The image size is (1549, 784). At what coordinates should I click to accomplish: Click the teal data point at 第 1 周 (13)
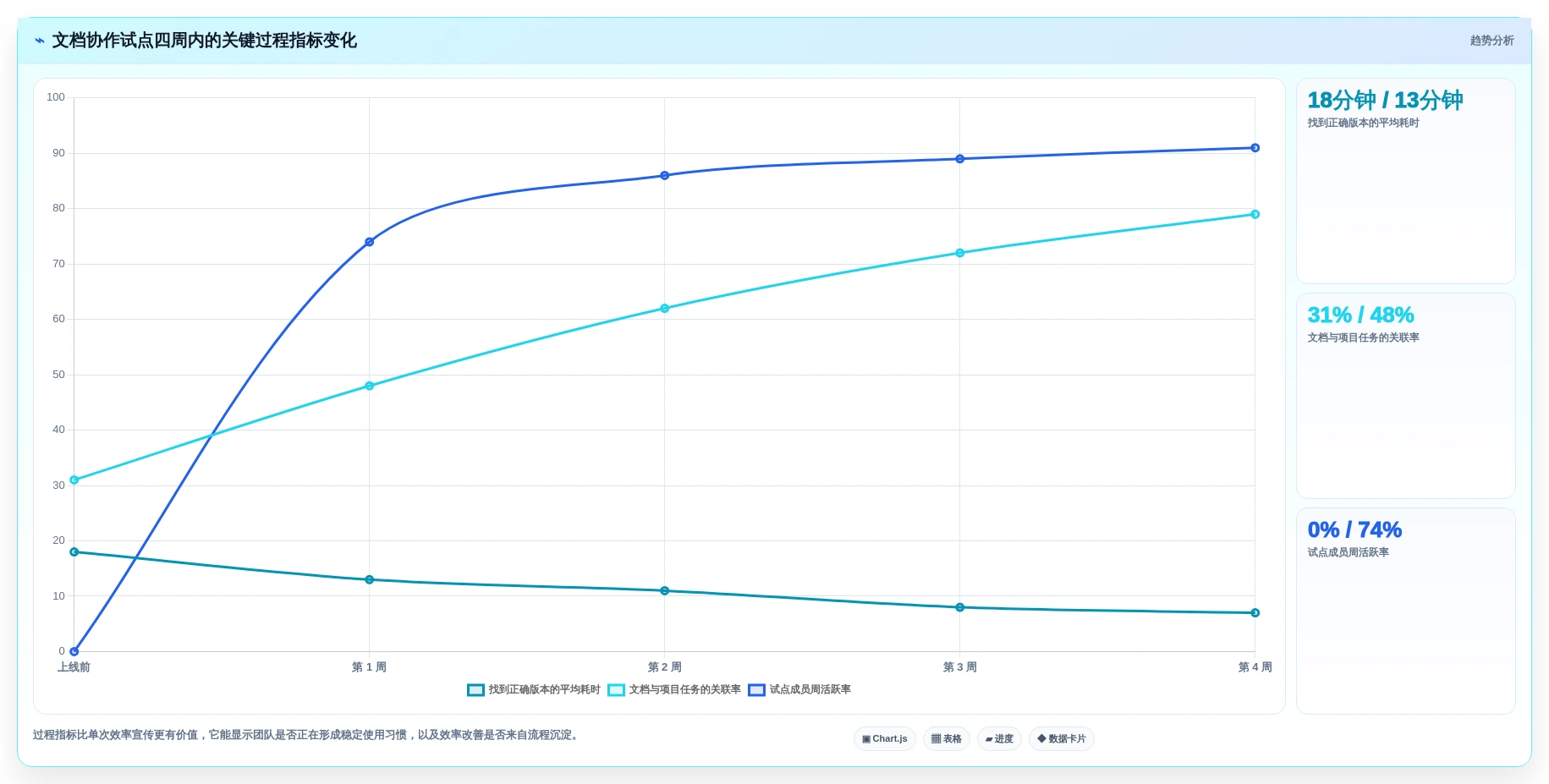pyautogui.click(x=369, y=579)
